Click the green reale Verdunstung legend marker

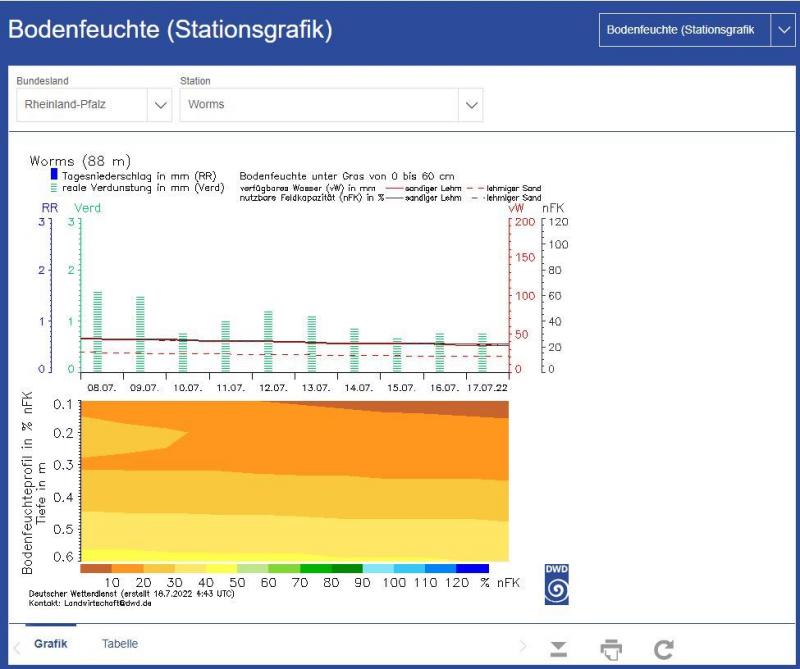point(54,187)
